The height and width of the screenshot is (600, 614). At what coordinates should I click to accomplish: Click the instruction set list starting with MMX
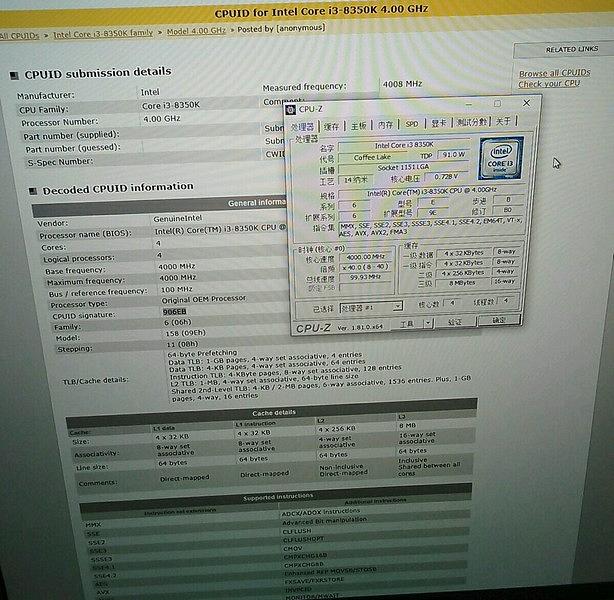click(430, 227)
